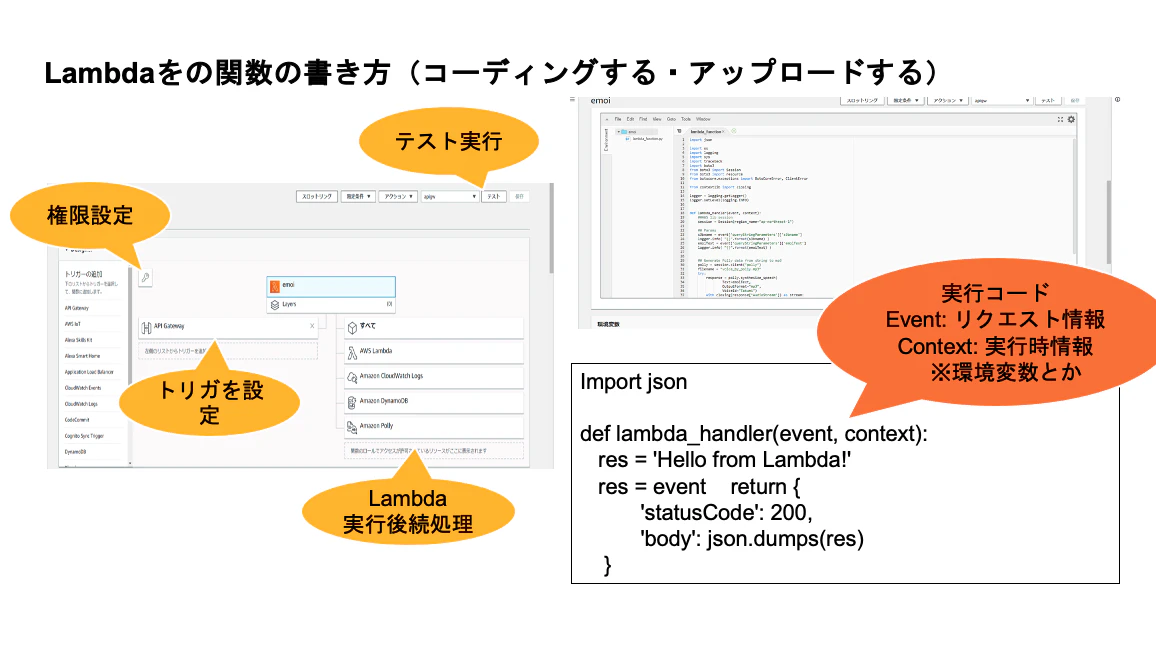
Task: Click the AWS Lambda resource icon
Action: click(x=352, y=352)
